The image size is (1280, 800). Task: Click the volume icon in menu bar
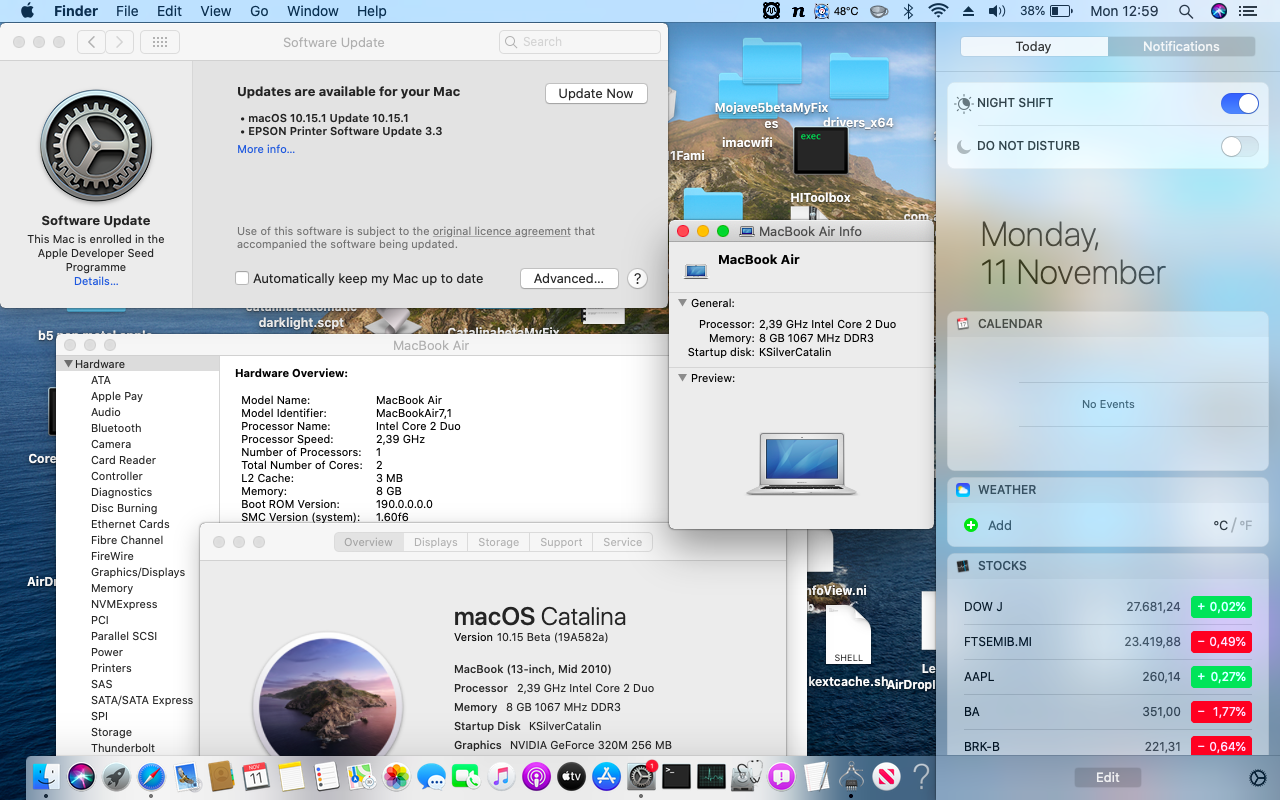click(997, 11)
